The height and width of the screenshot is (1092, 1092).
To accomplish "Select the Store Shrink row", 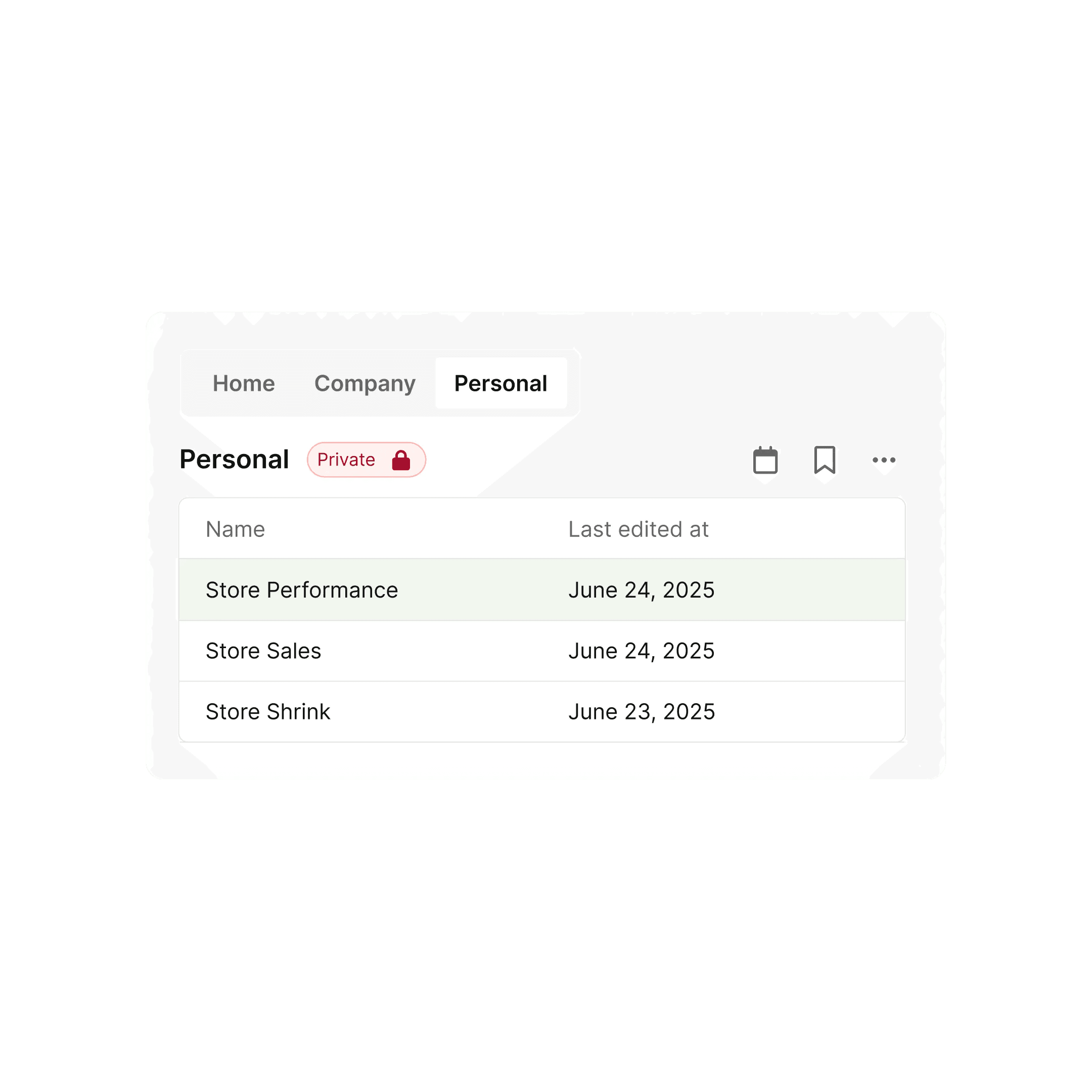I will (268, 712).
